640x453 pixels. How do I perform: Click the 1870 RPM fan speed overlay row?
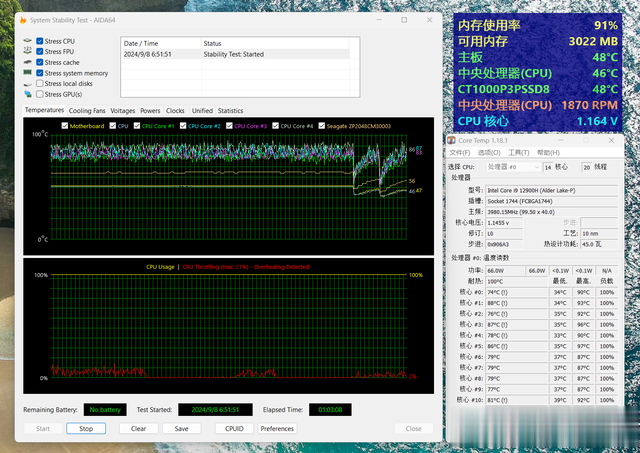click(x=538, y=105)
